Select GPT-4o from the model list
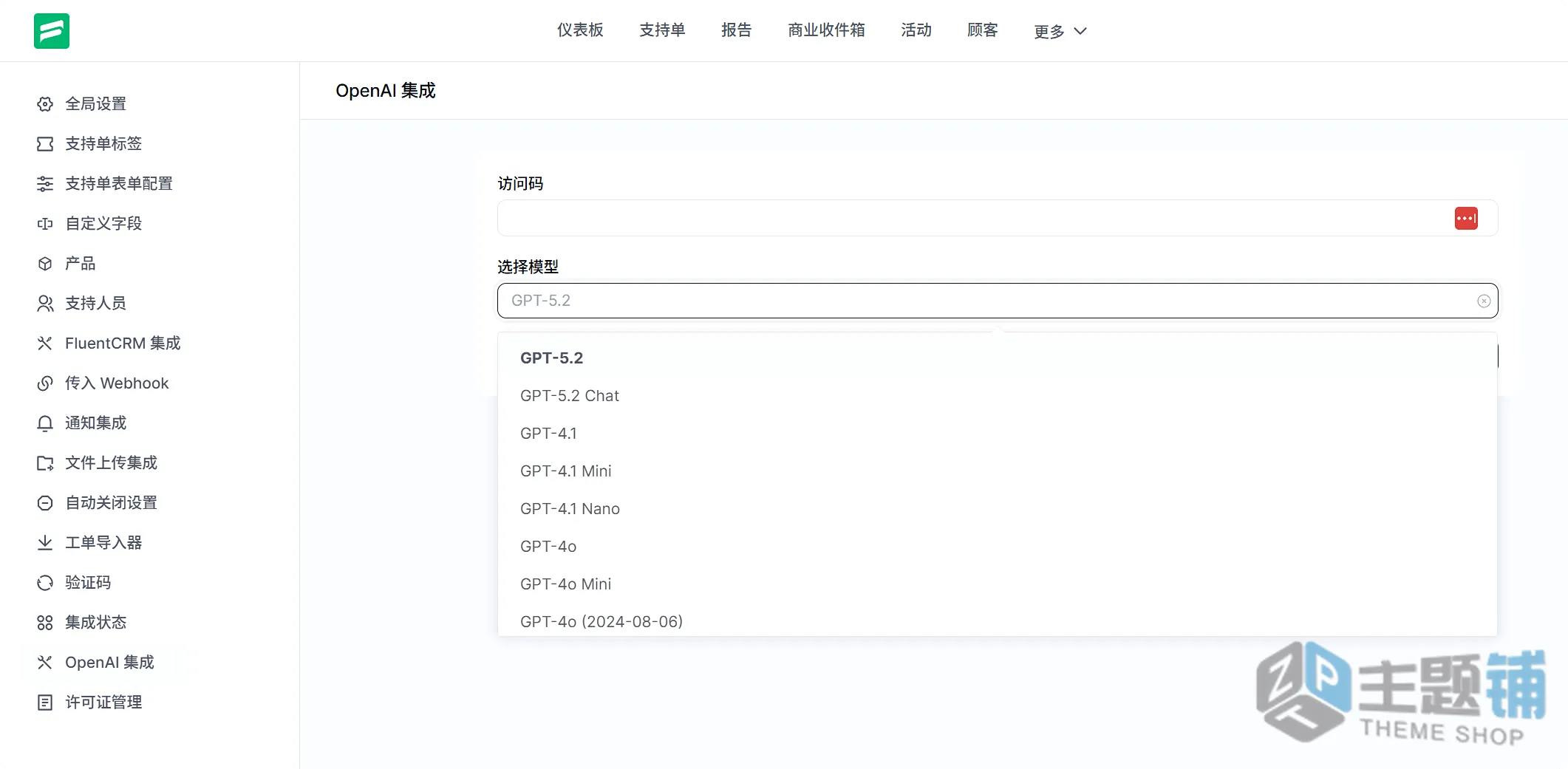 (998, 547)
